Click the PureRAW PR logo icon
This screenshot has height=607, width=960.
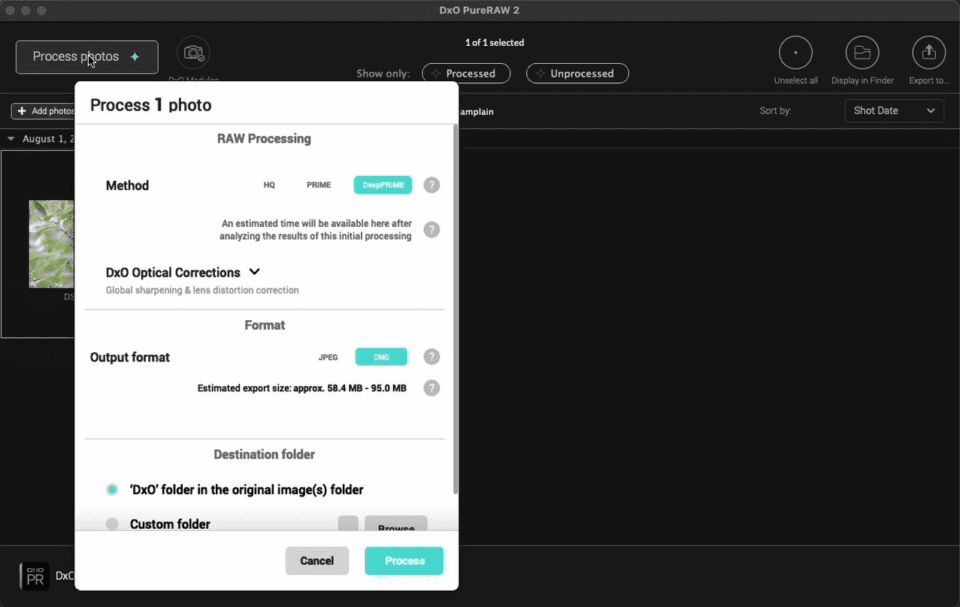34,576
